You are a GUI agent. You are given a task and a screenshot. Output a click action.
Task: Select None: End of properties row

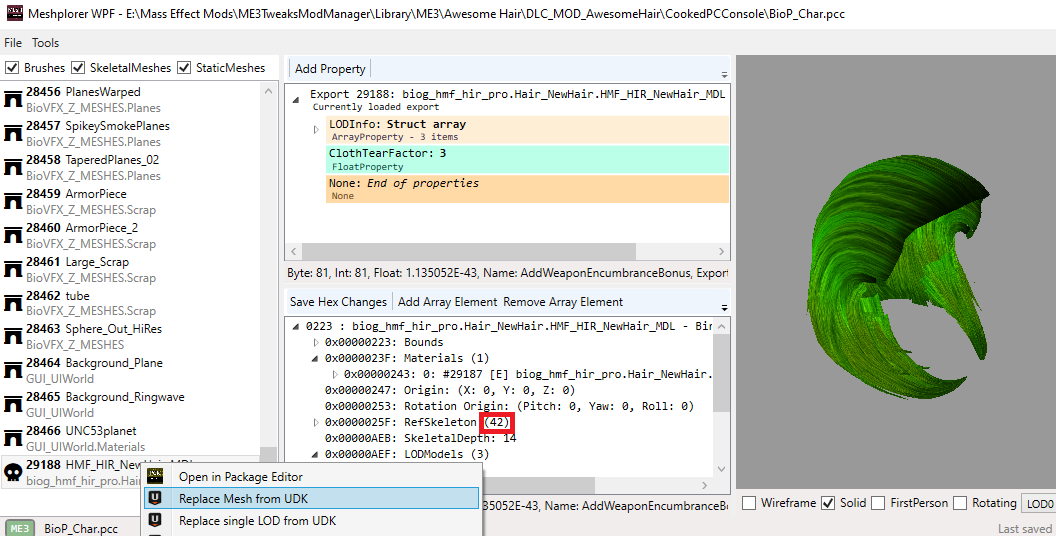click(527, 189)
